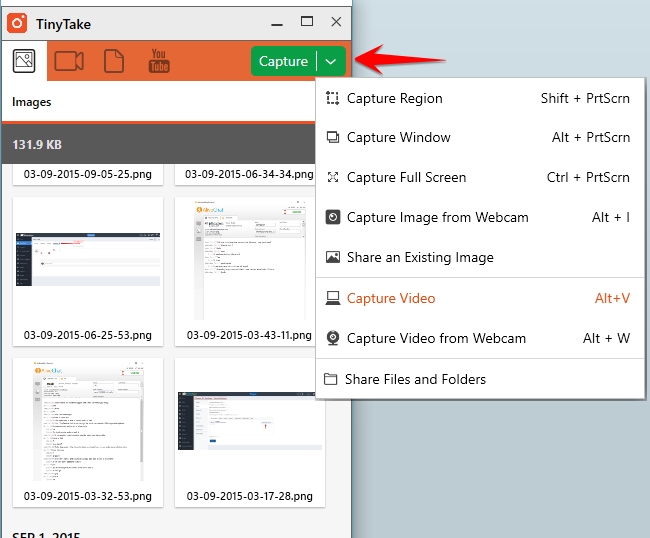
Task: Choose Capture Full Screen option
Action: click(x=480, y=177)
